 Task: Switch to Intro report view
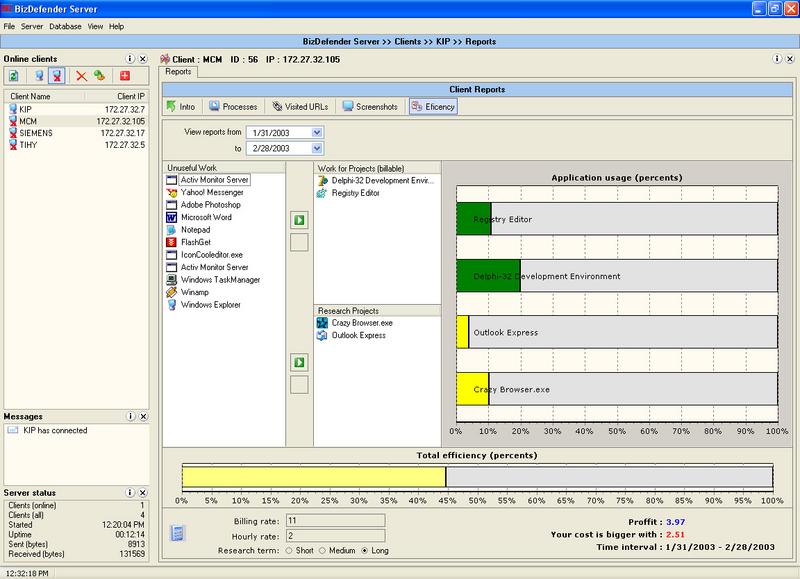[x=181, y=107]
